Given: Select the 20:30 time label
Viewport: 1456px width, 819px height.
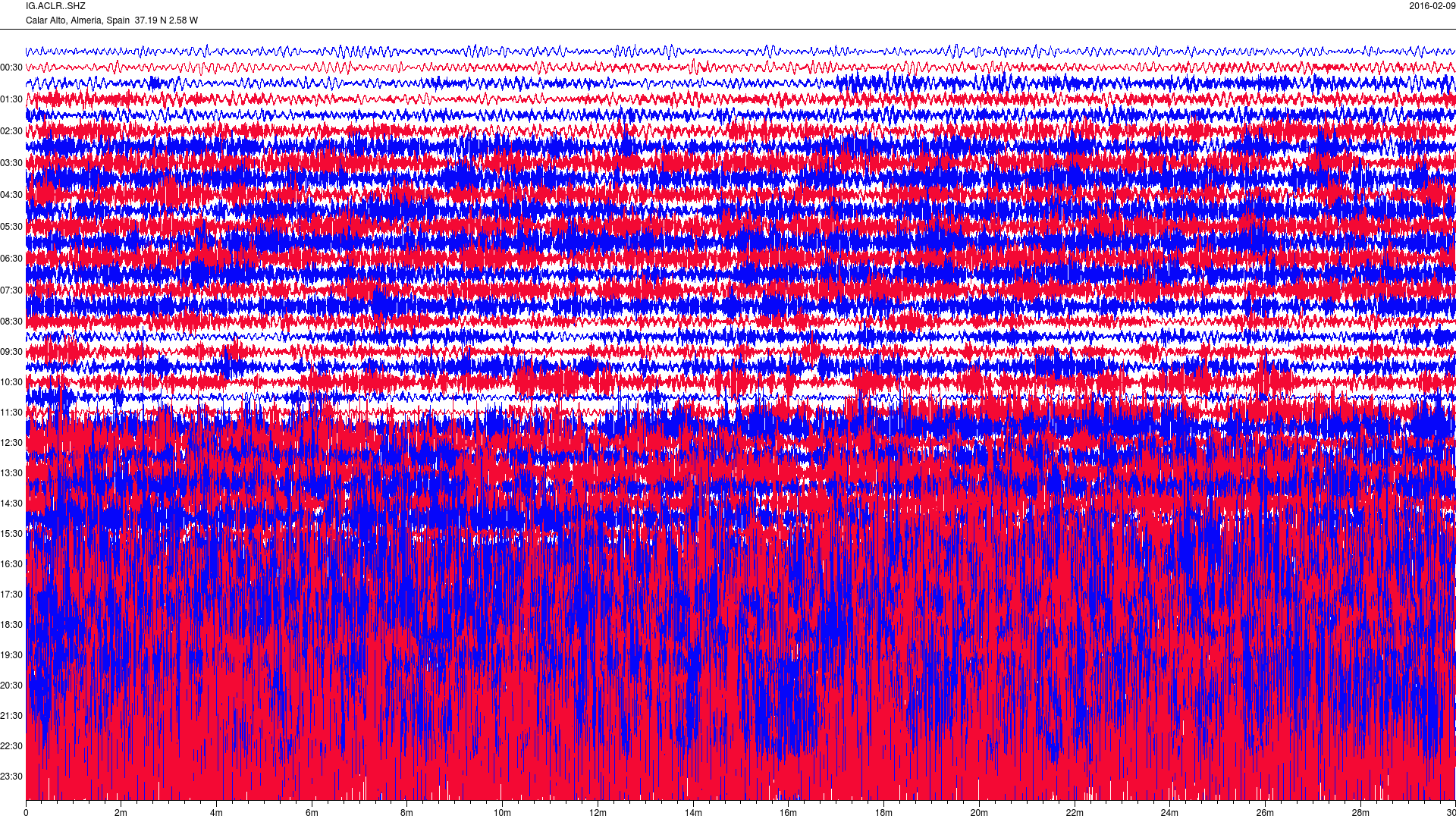Looking at the screenshot, I should point(11,686).
